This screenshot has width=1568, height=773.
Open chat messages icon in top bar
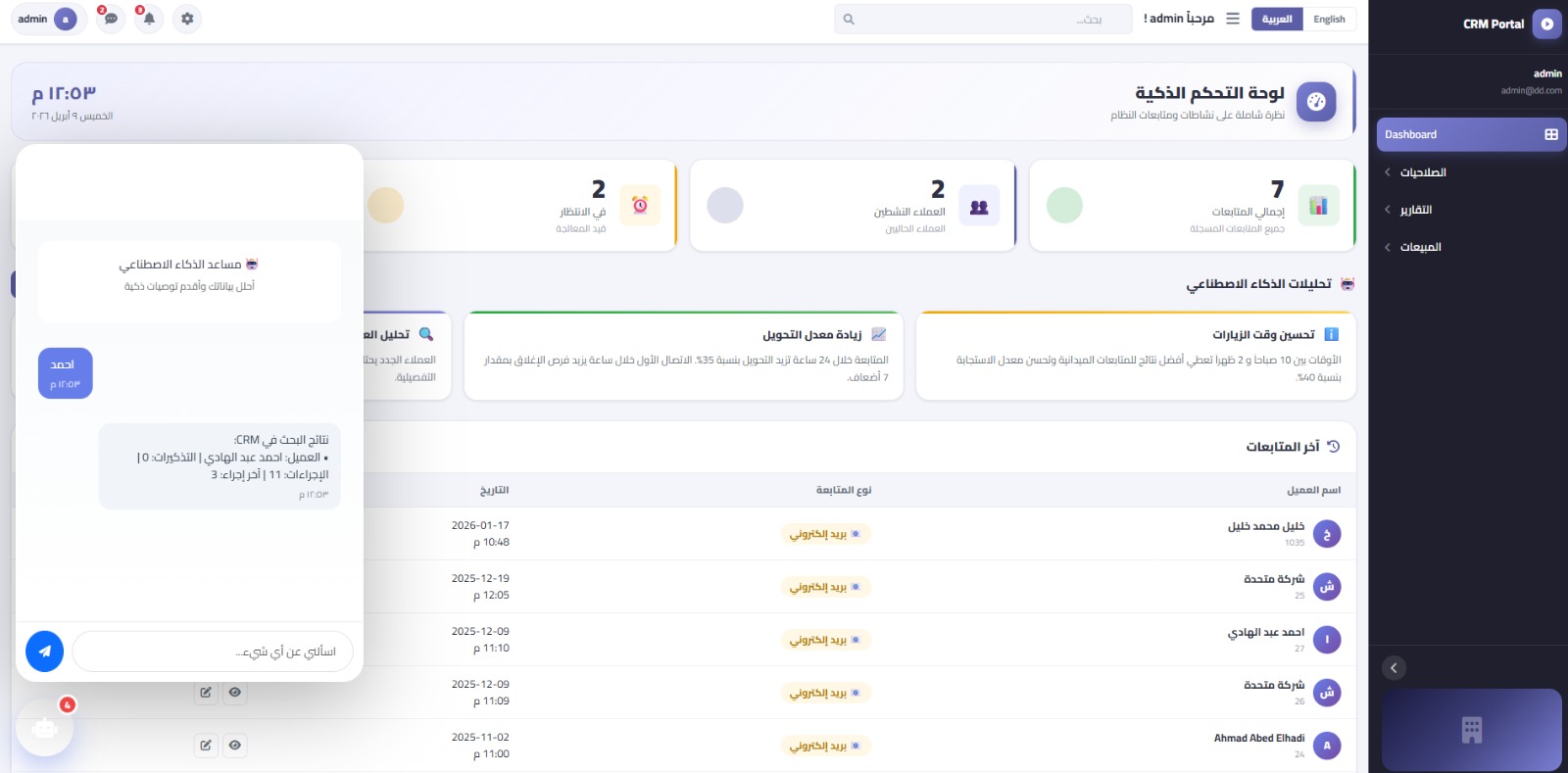(111, 19)
